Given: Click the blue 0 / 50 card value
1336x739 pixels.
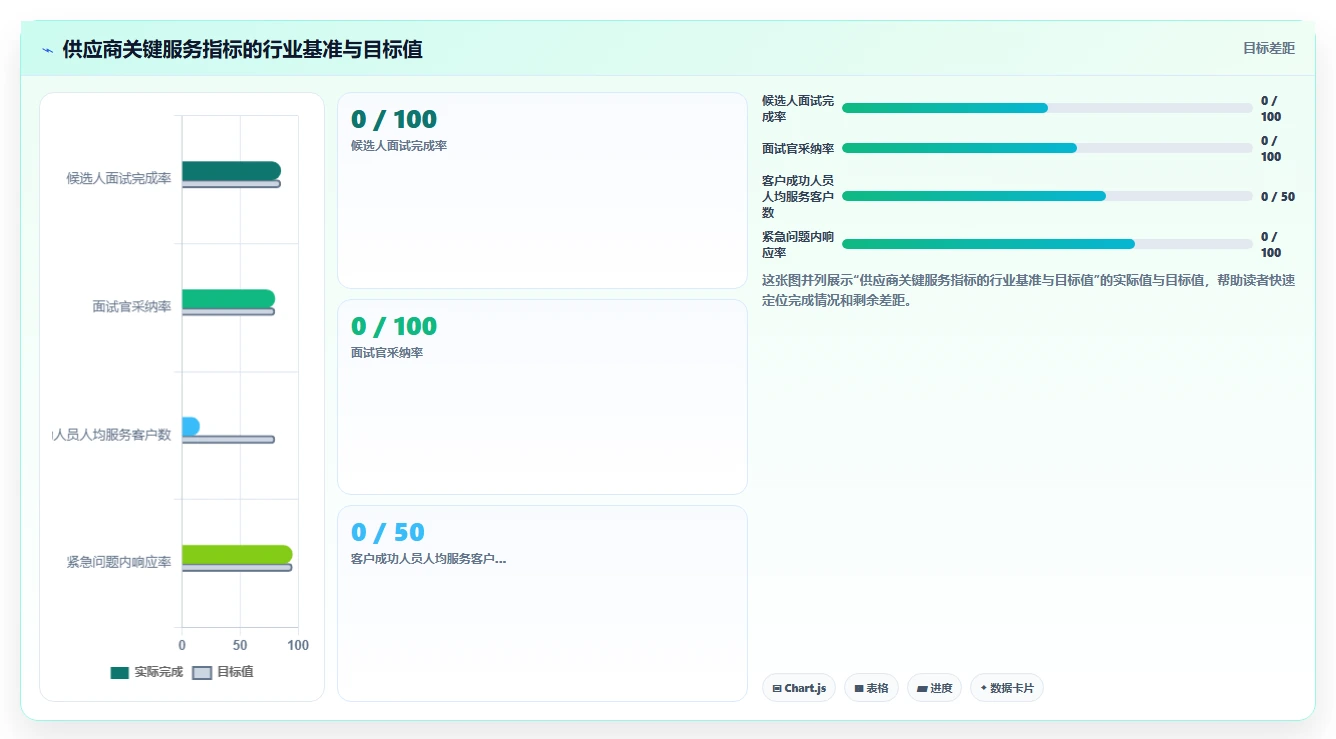Looking at the screenshot, I should (x=388, y=532).
